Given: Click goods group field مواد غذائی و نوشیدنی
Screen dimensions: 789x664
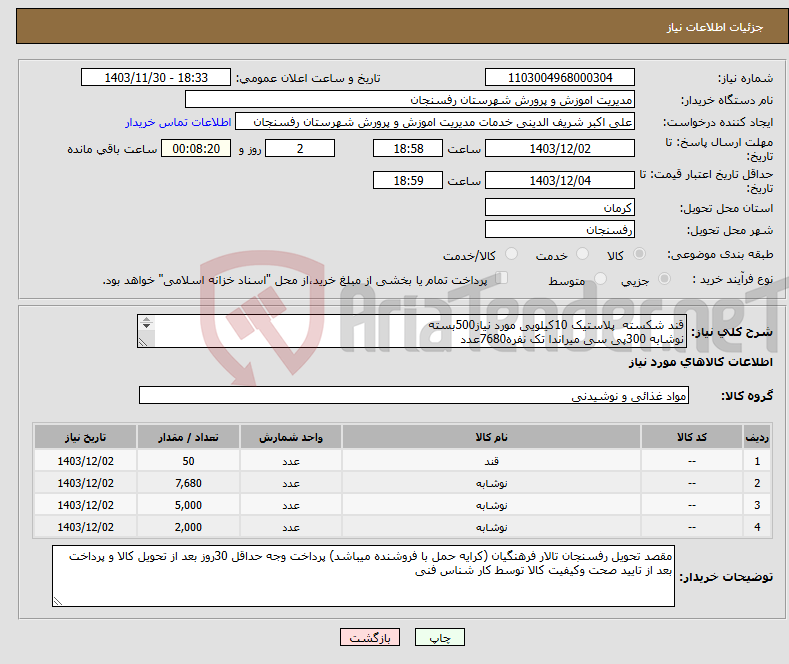Looking at the screenshot, I should (x=414, y=395).
